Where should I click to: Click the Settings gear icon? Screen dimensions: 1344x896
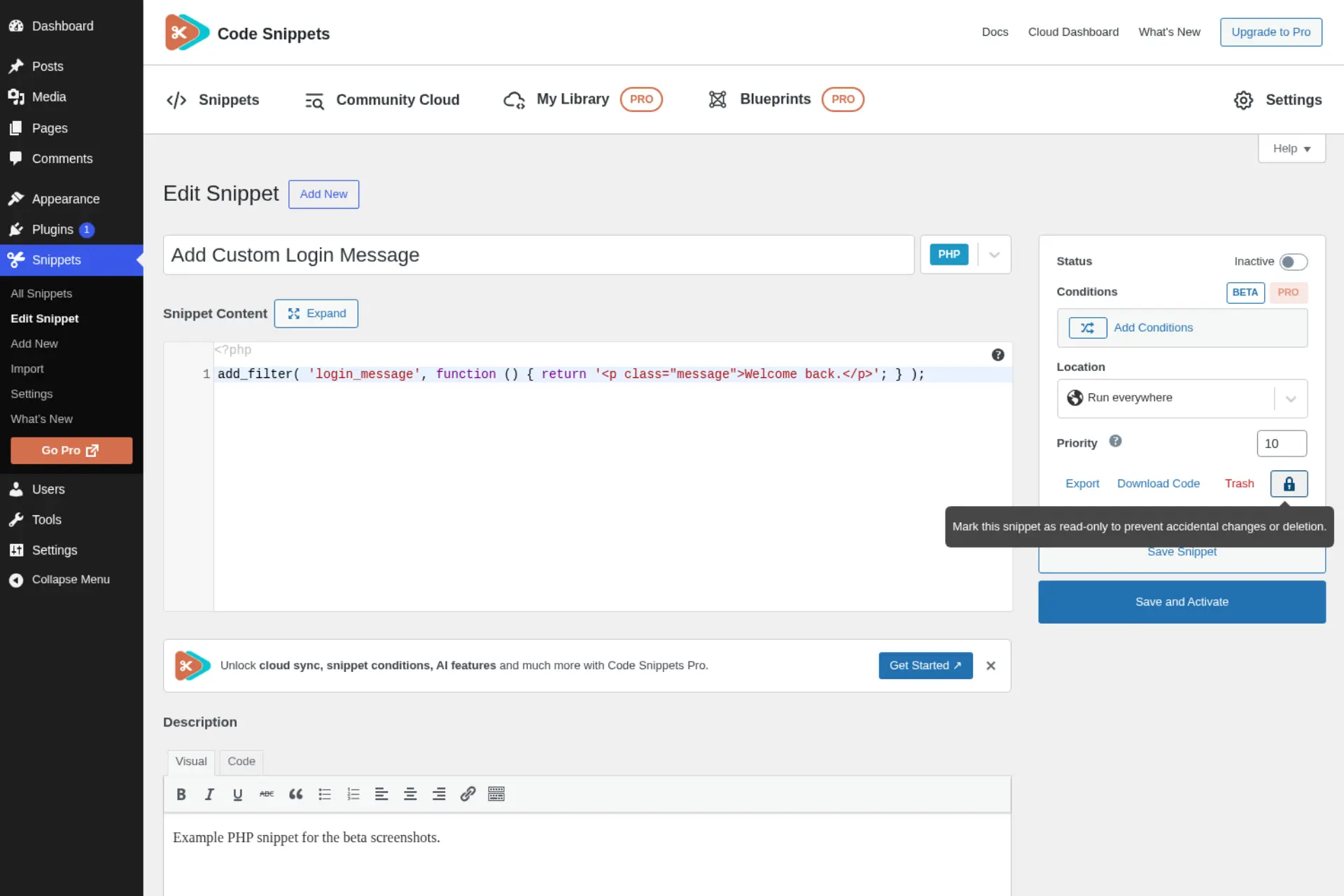click(1243, 100)
